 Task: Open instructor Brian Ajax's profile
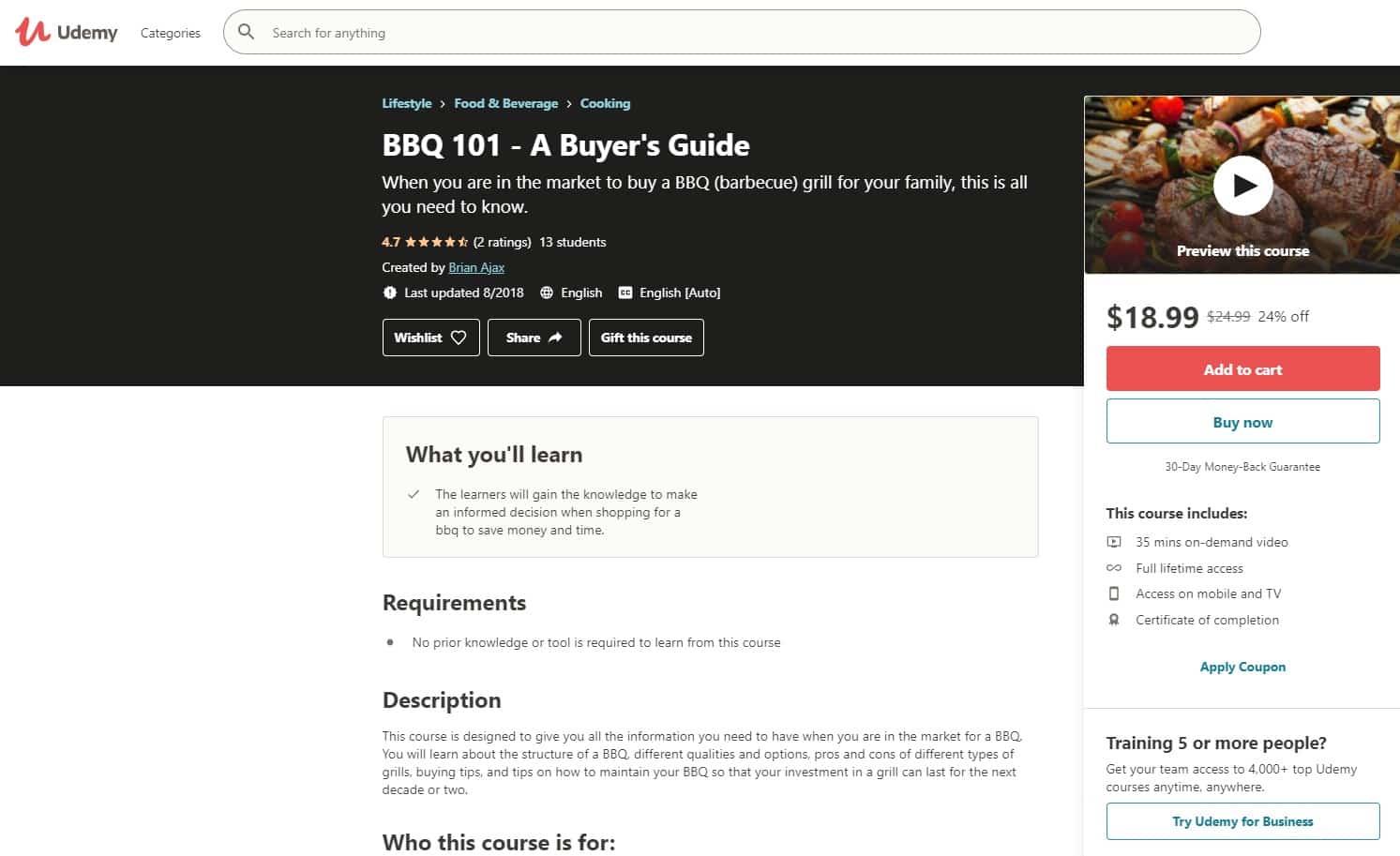[x=476, y=267]
